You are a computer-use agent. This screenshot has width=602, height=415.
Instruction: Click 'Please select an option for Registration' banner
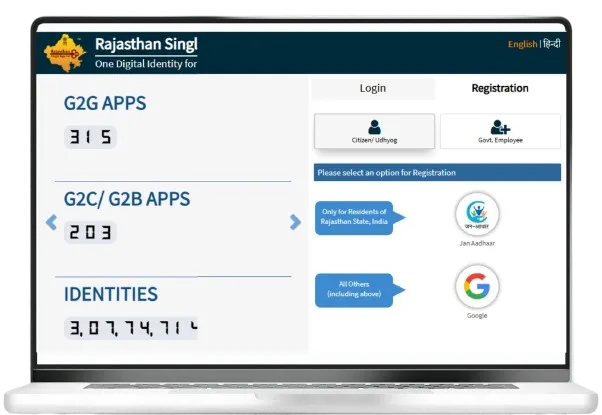point(437,172)
